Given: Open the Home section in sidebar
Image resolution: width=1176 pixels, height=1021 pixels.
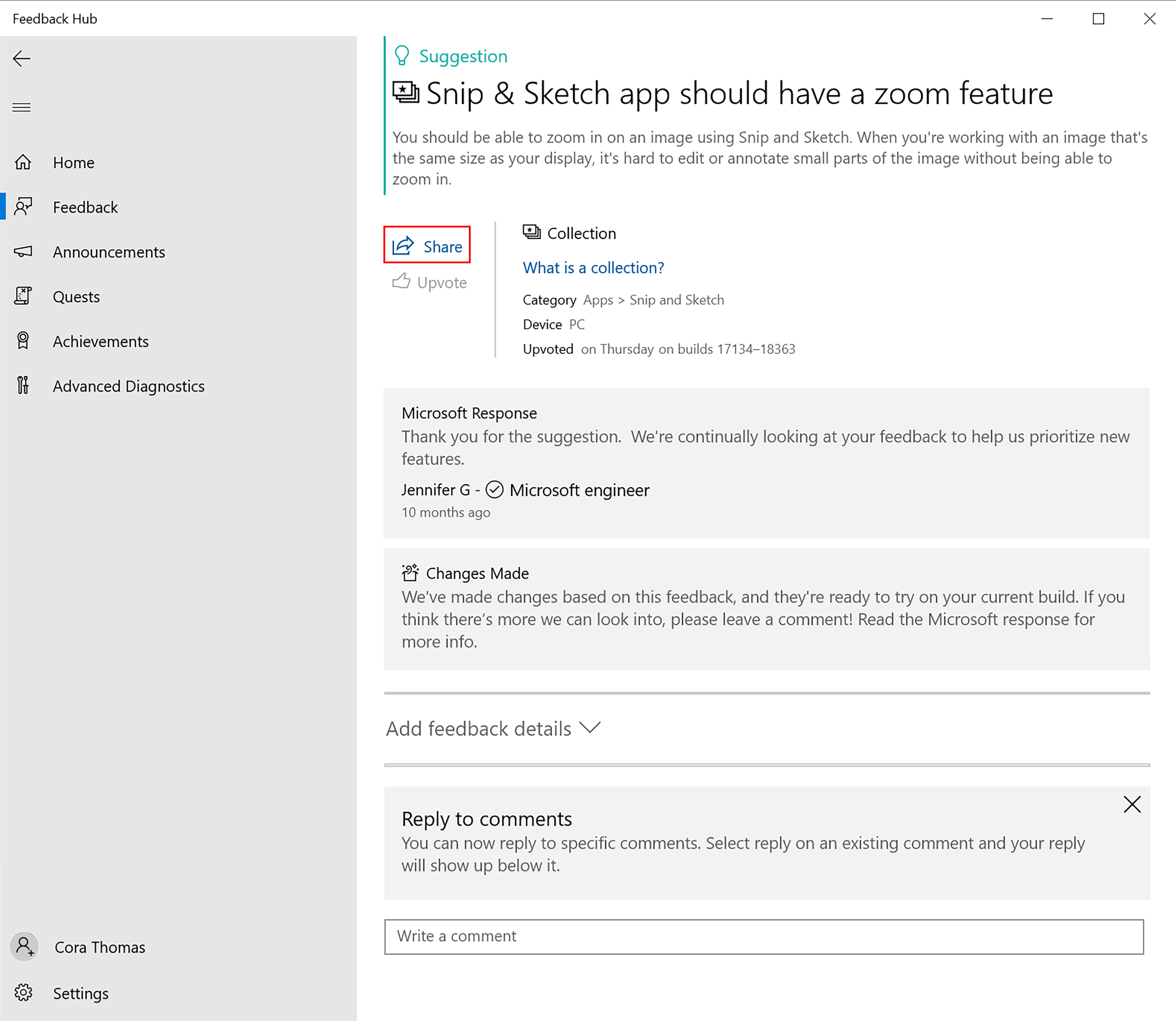Looking at the screenshot, I should pos(75,162).
